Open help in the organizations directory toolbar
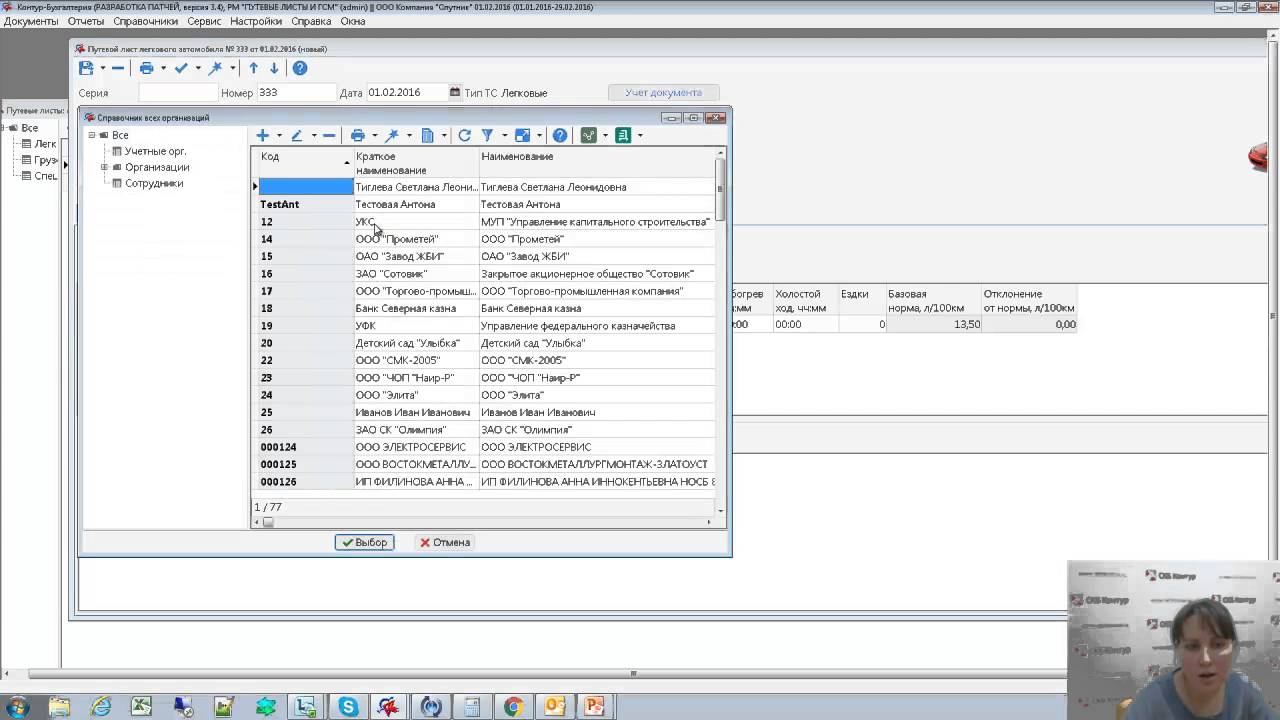This screenshot has width=1280, height=720. click(560, 135)
